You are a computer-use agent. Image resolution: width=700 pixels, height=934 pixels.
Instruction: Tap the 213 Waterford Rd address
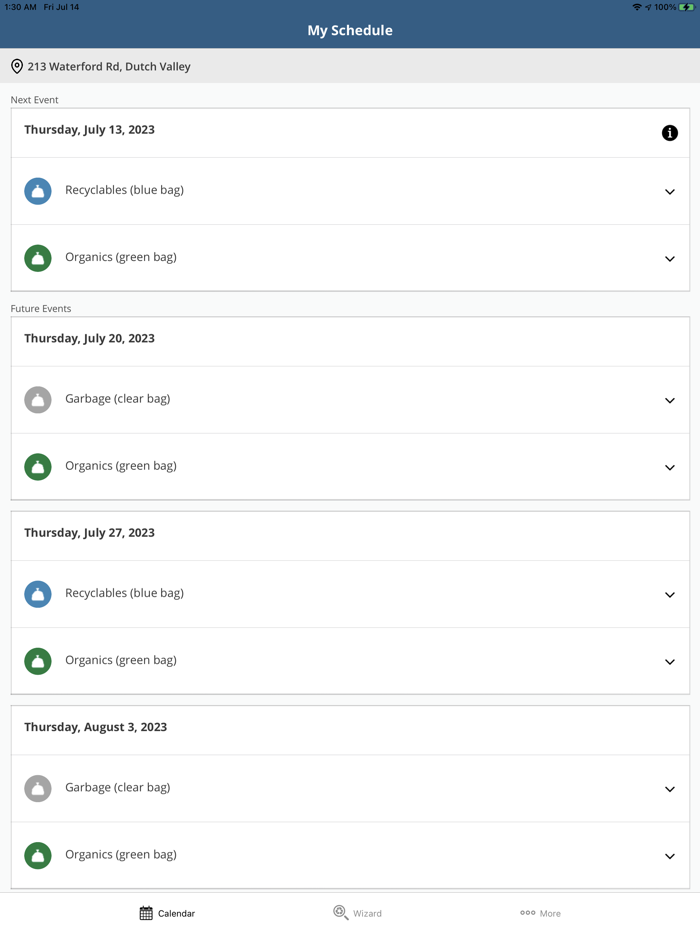(109, 67)
